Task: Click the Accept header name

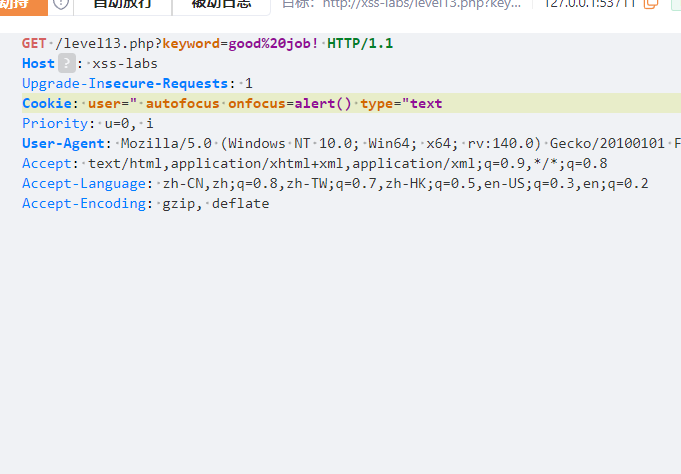Action: point(47,163)
